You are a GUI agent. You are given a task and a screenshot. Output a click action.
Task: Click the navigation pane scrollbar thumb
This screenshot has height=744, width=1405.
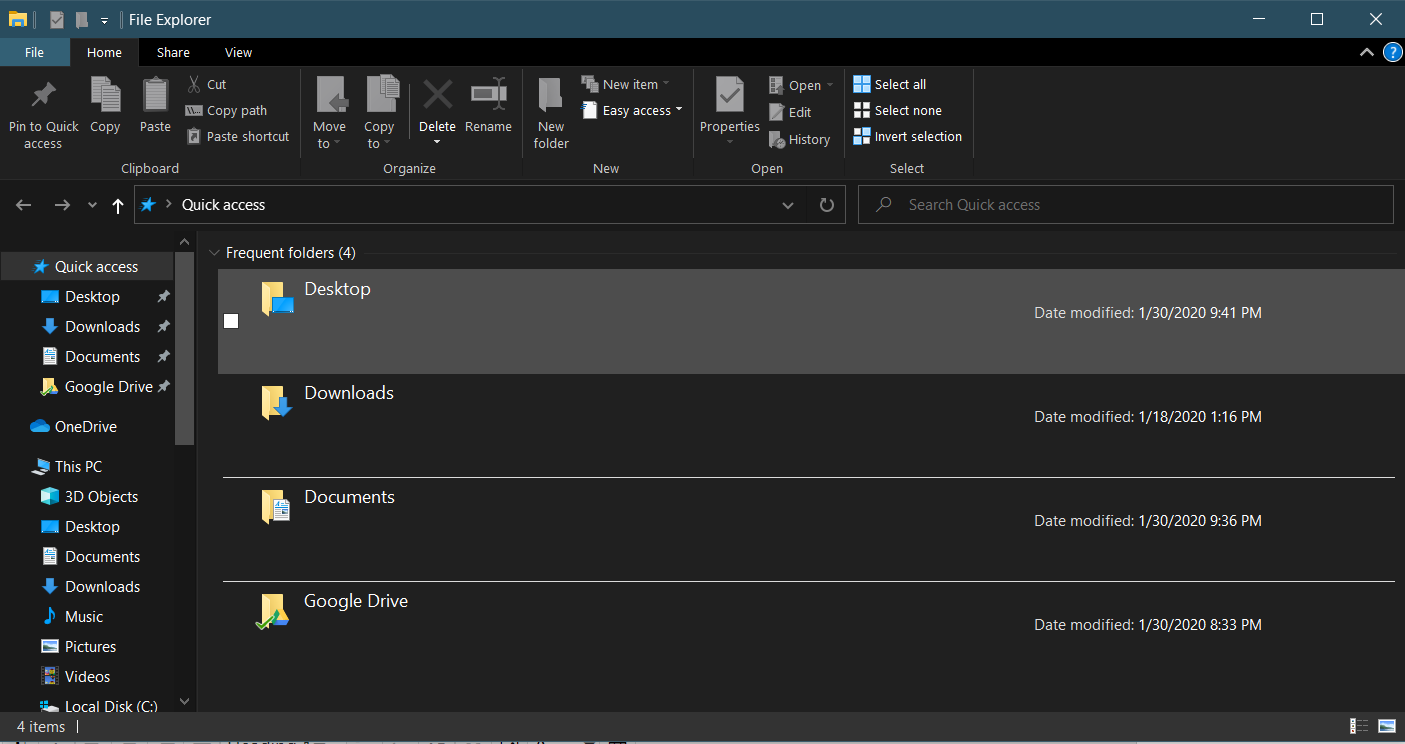(184, 347)
